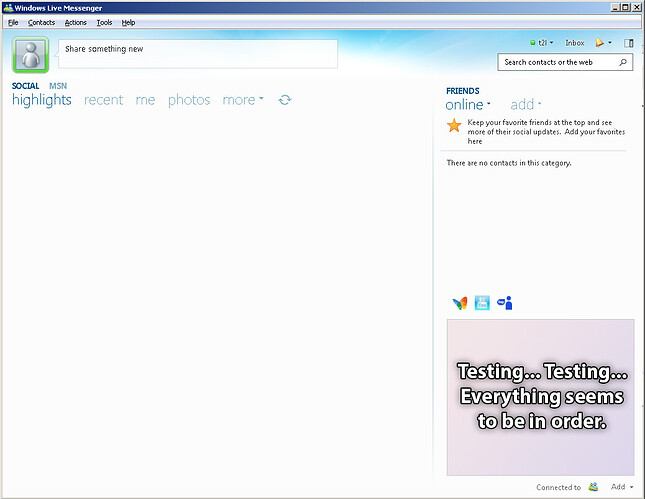Open the online friends filter dropdown

click(x=468, y=104)
